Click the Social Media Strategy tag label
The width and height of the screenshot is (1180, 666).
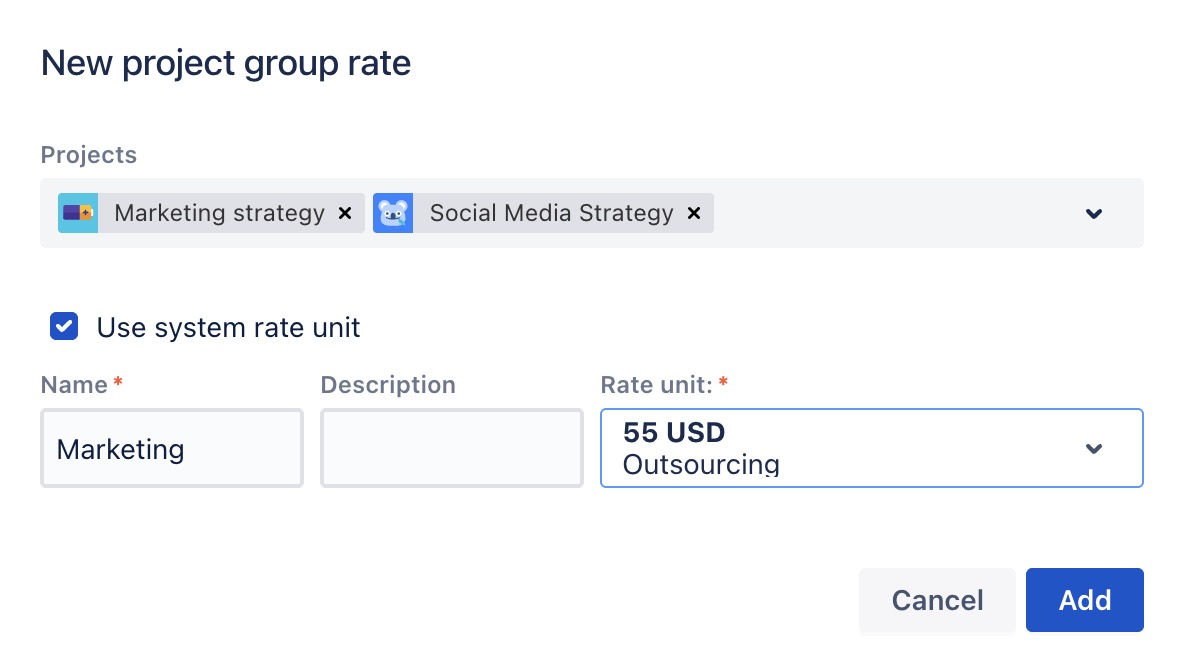(551, 213)
